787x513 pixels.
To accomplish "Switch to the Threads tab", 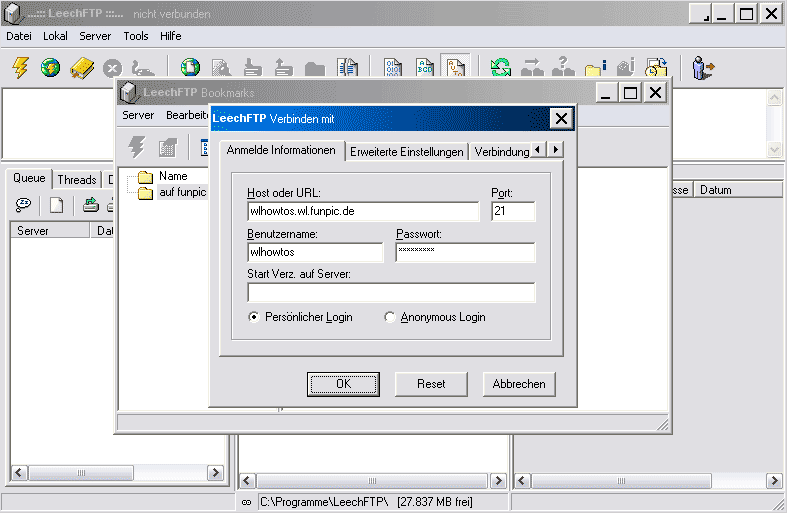I will [x=77, y=180].
